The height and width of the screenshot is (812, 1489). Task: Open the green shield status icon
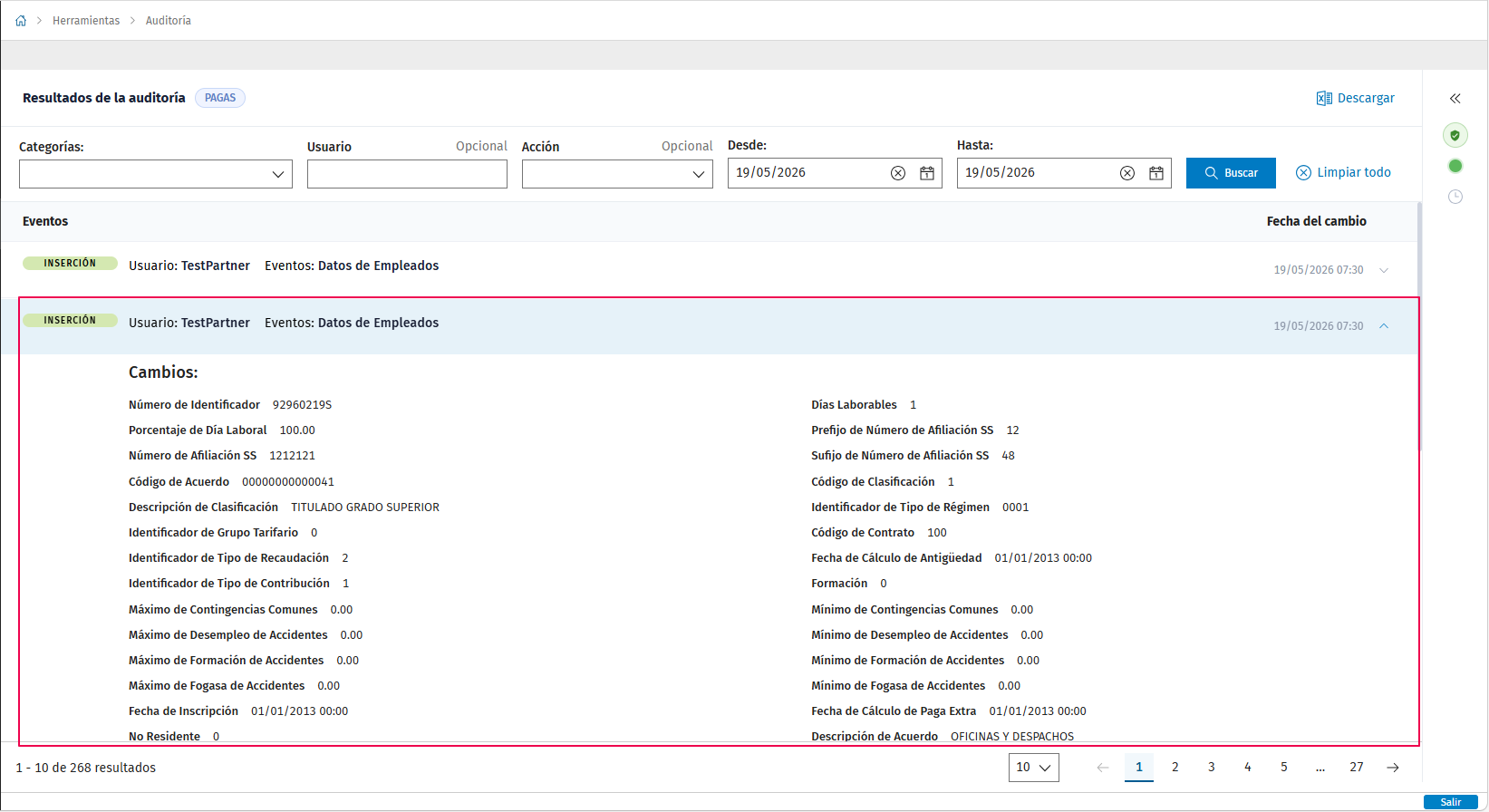(1455, 135)
